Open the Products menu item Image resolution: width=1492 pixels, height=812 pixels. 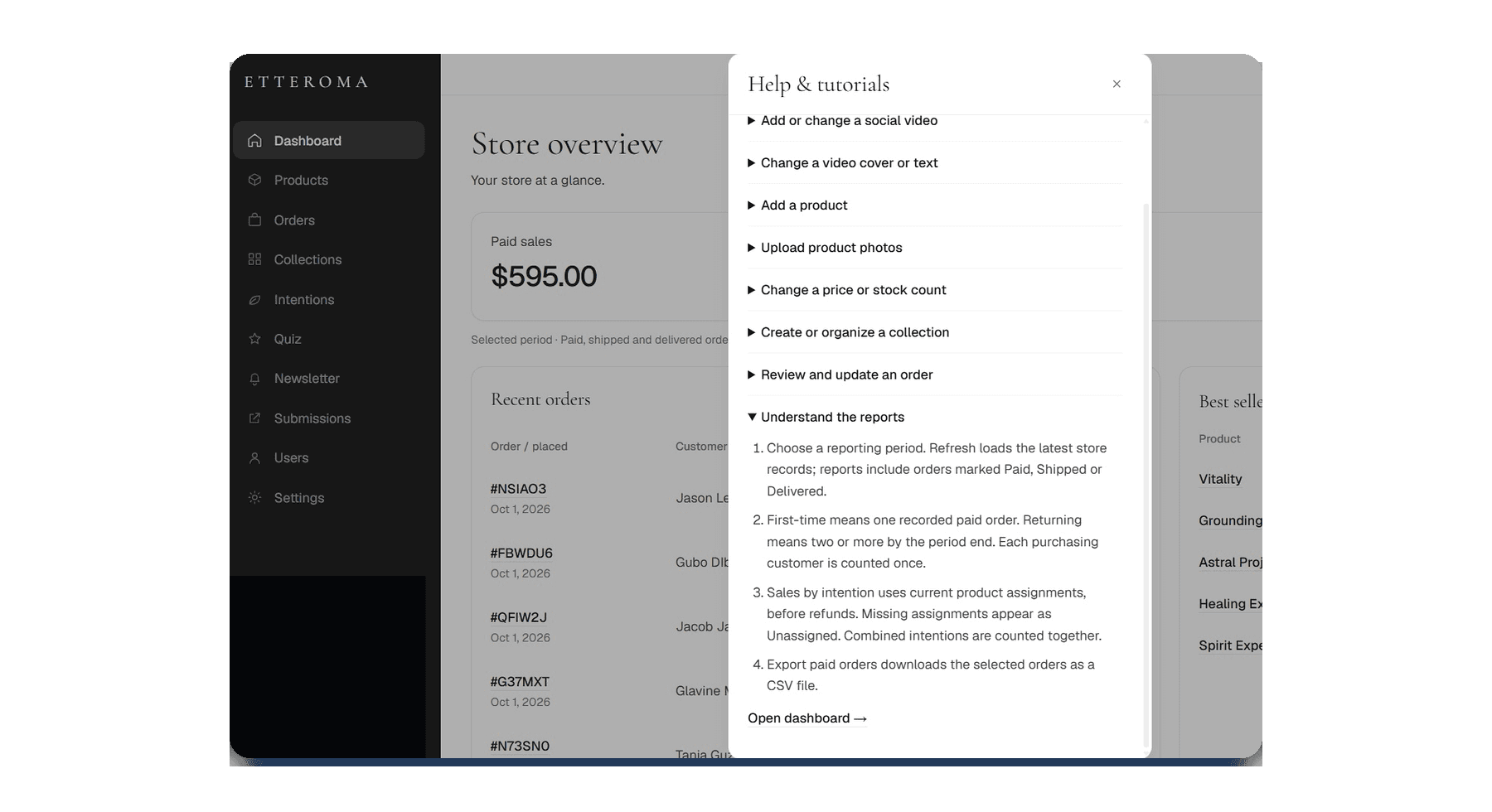(329, 180)
